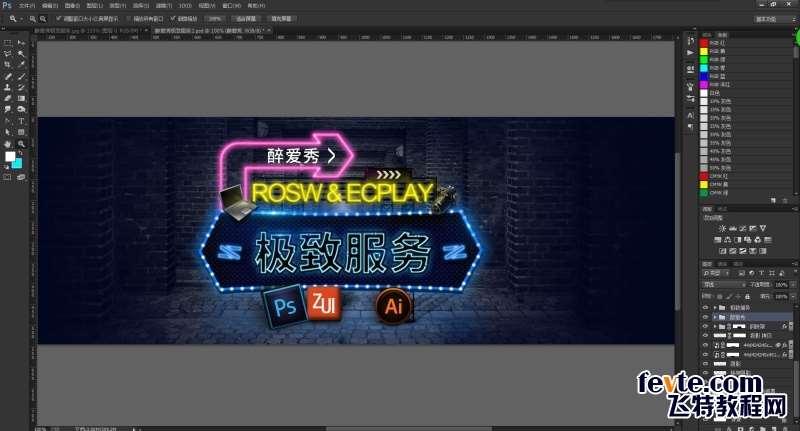
Task: Choose zoom-out mode in options bar
Action: [x=43, y=19]
